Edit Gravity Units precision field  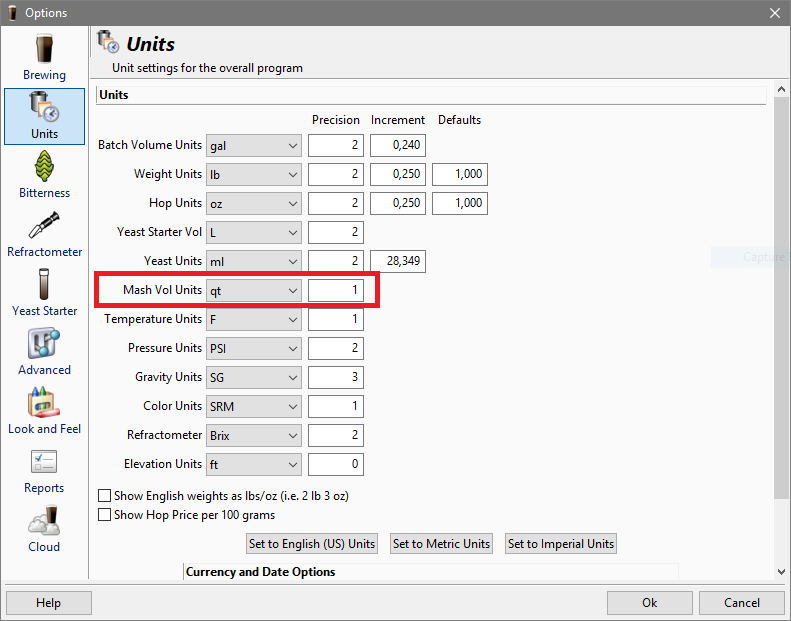point(336,377)
